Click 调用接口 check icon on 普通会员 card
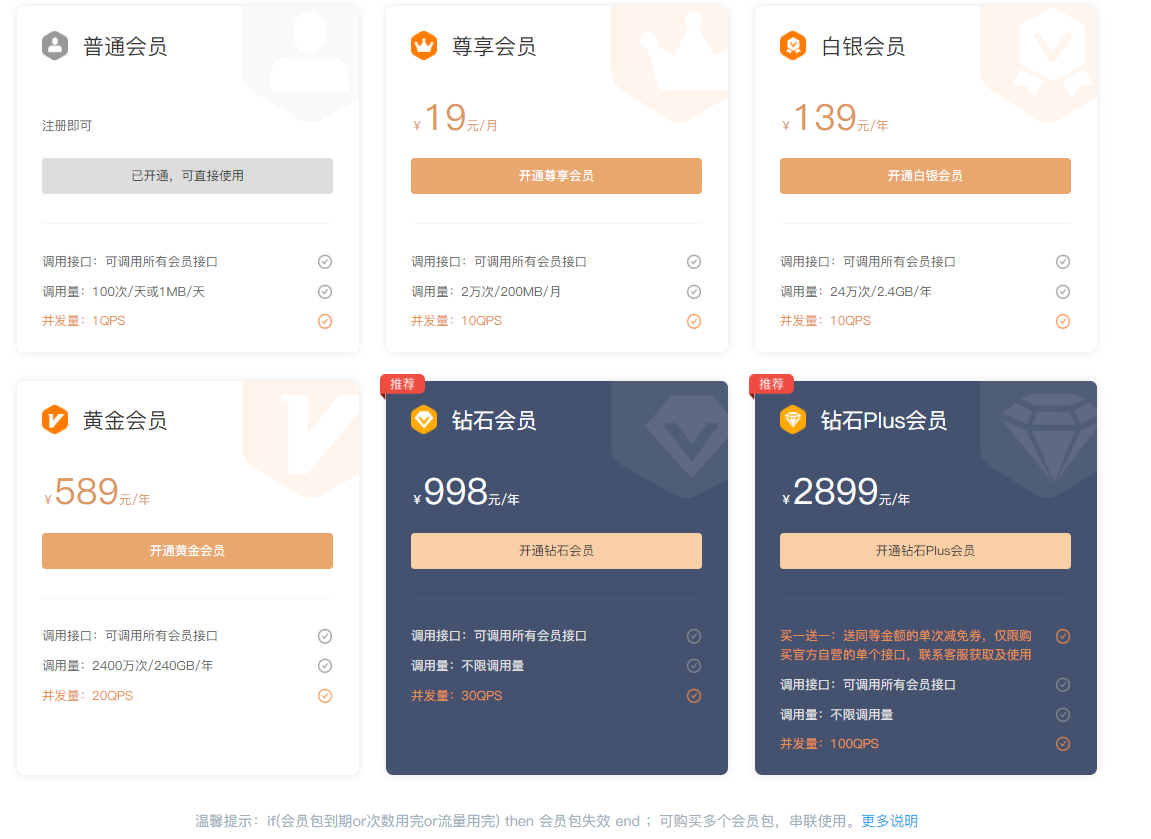The width and height of the screenshot is (1151, 839). pyautogui.click(x=324, y=262)
